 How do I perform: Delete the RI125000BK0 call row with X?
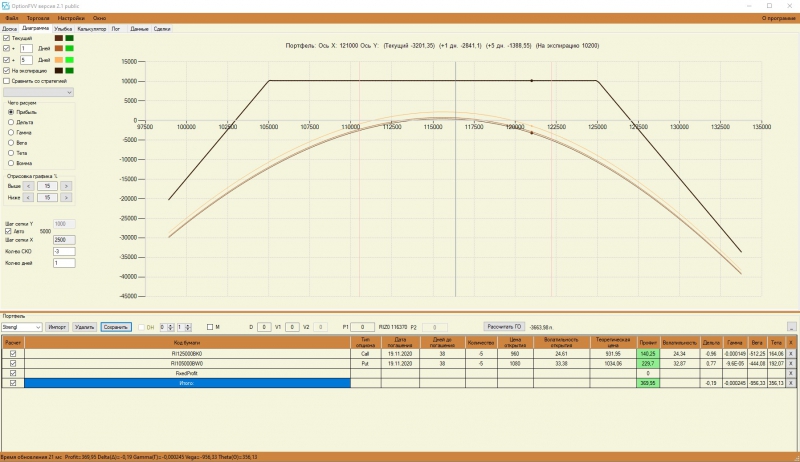click(x=791, y=353)
